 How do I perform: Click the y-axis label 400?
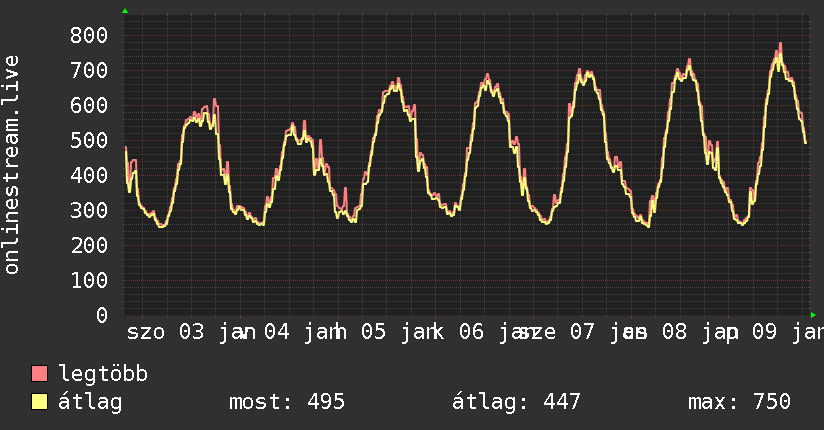tap(89, 175)
